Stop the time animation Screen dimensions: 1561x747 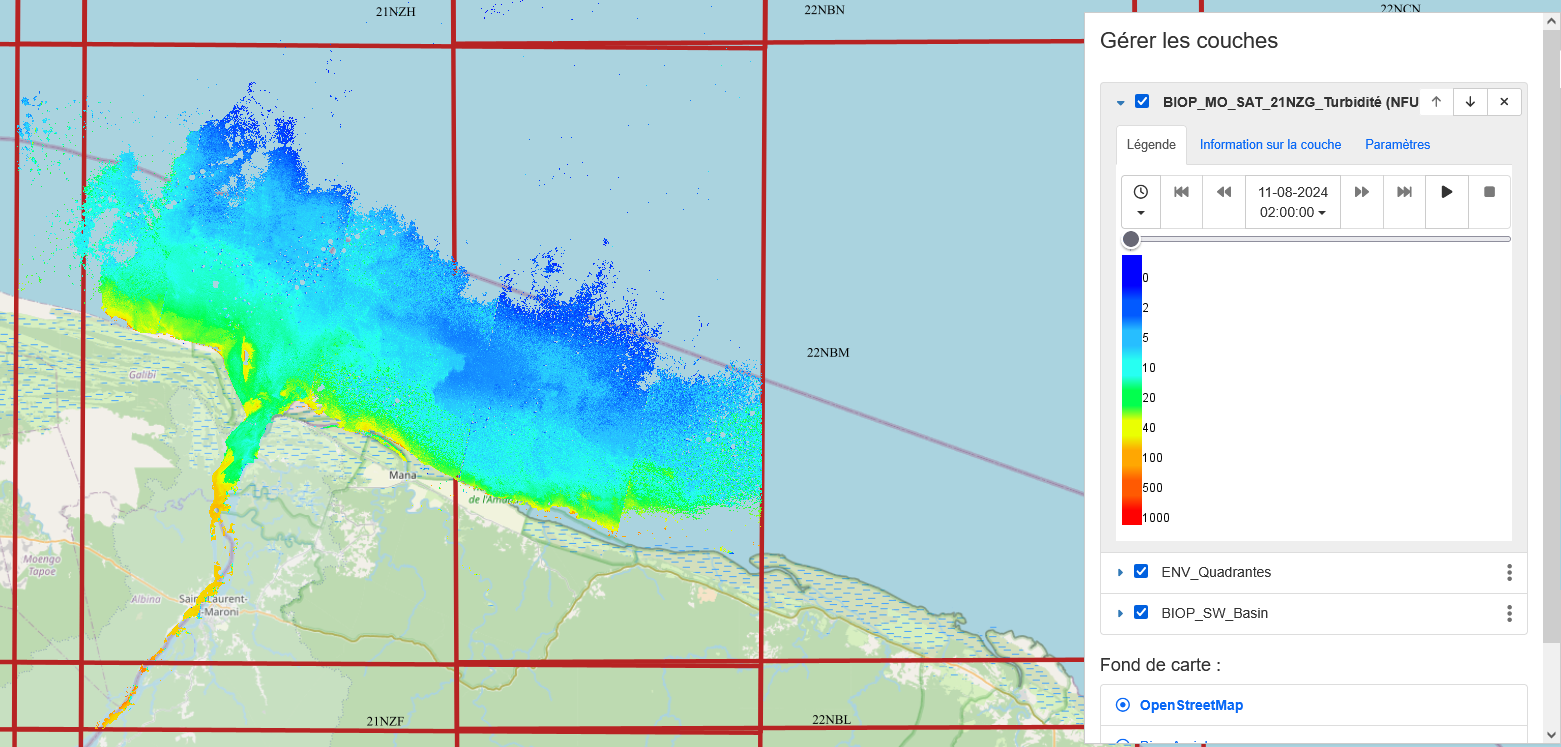(x=1489, y=192)
